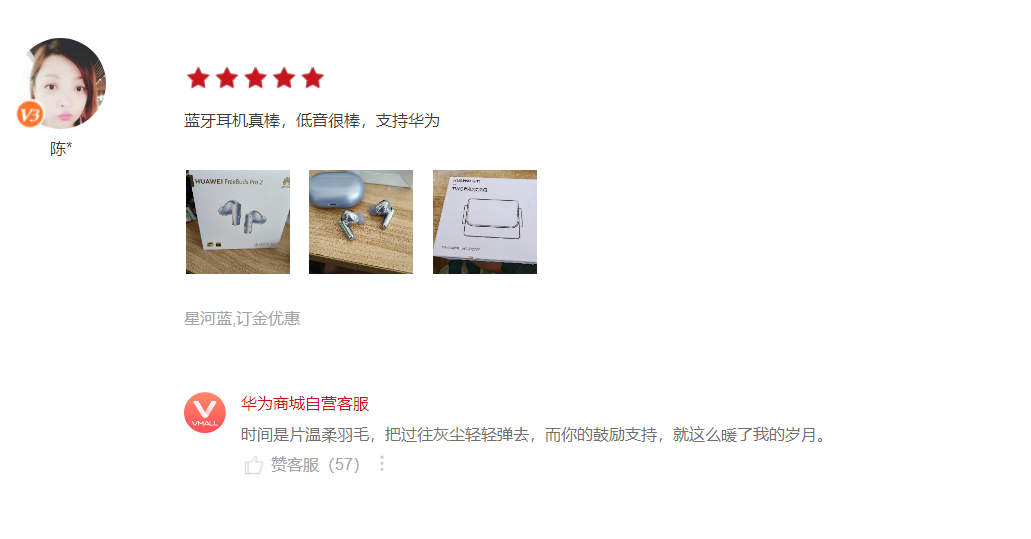Click the 星河蓝,订金优惠 product variant text
The height and width of the screenshot is (539, 1031).
click(242, 319)
